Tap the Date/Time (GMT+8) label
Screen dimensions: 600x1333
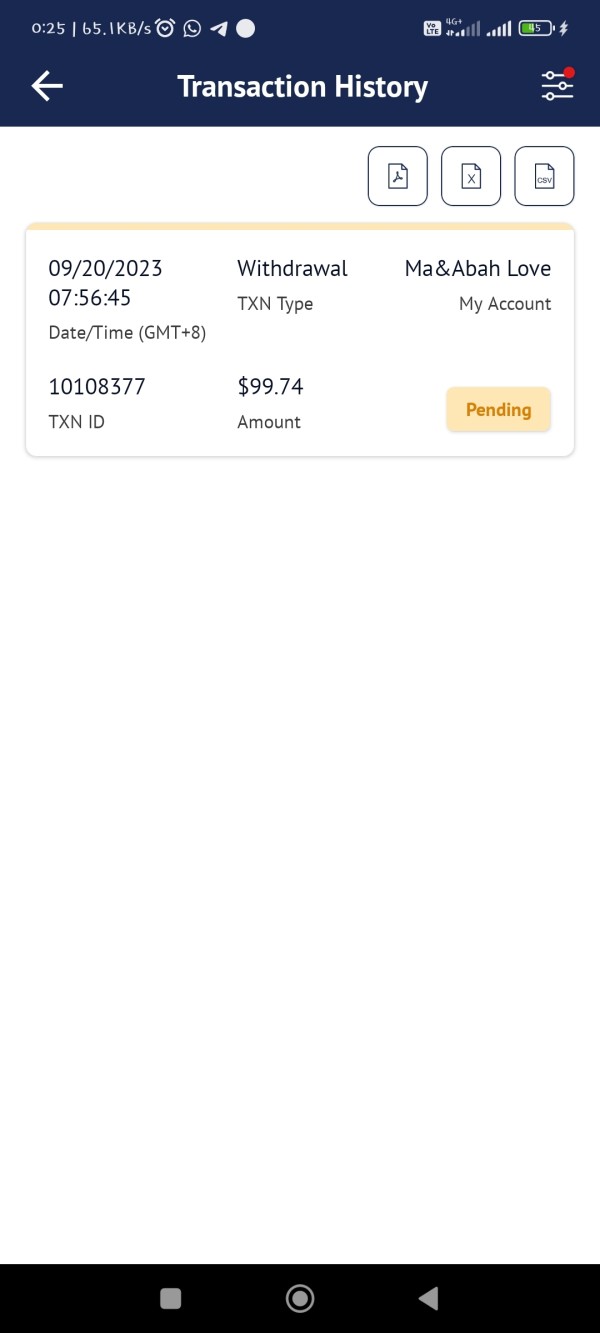(x=127, y=333)
